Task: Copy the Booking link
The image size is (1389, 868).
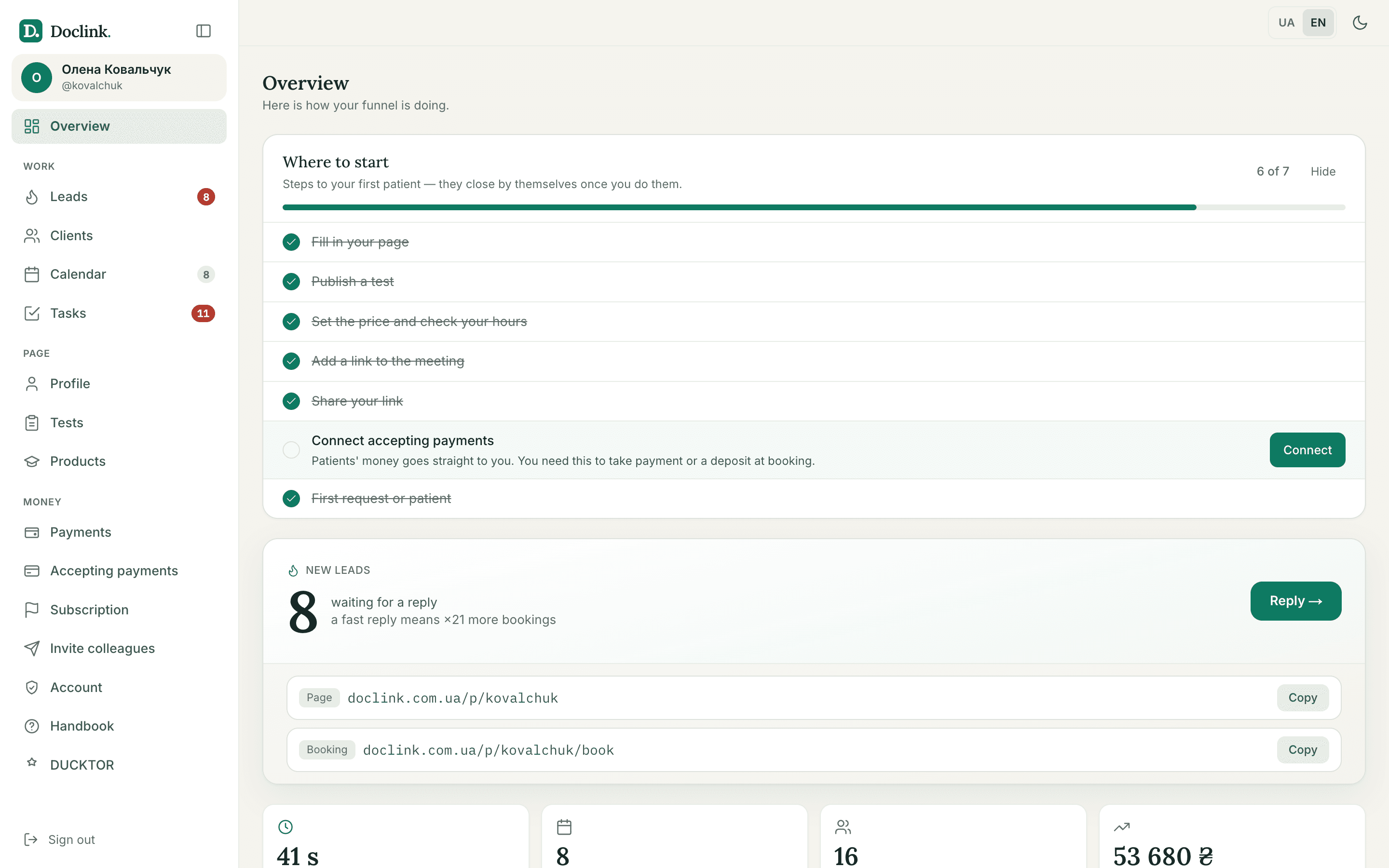Action: click(1302, 750)
